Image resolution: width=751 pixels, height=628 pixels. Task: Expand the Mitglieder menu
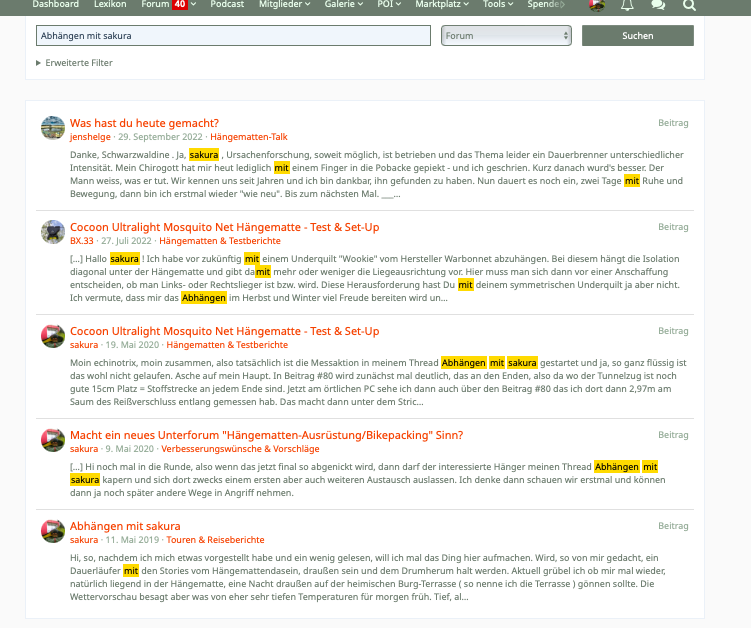(288, 5)
